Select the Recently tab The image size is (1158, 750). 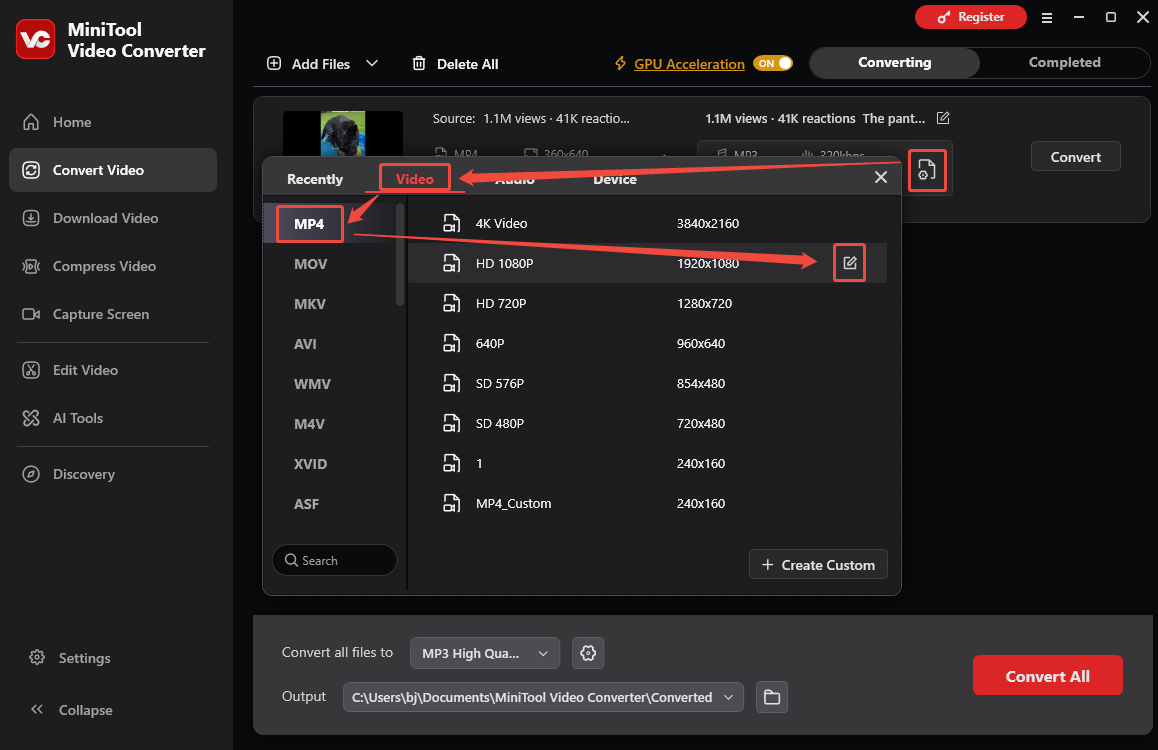[x=315, y=179]
